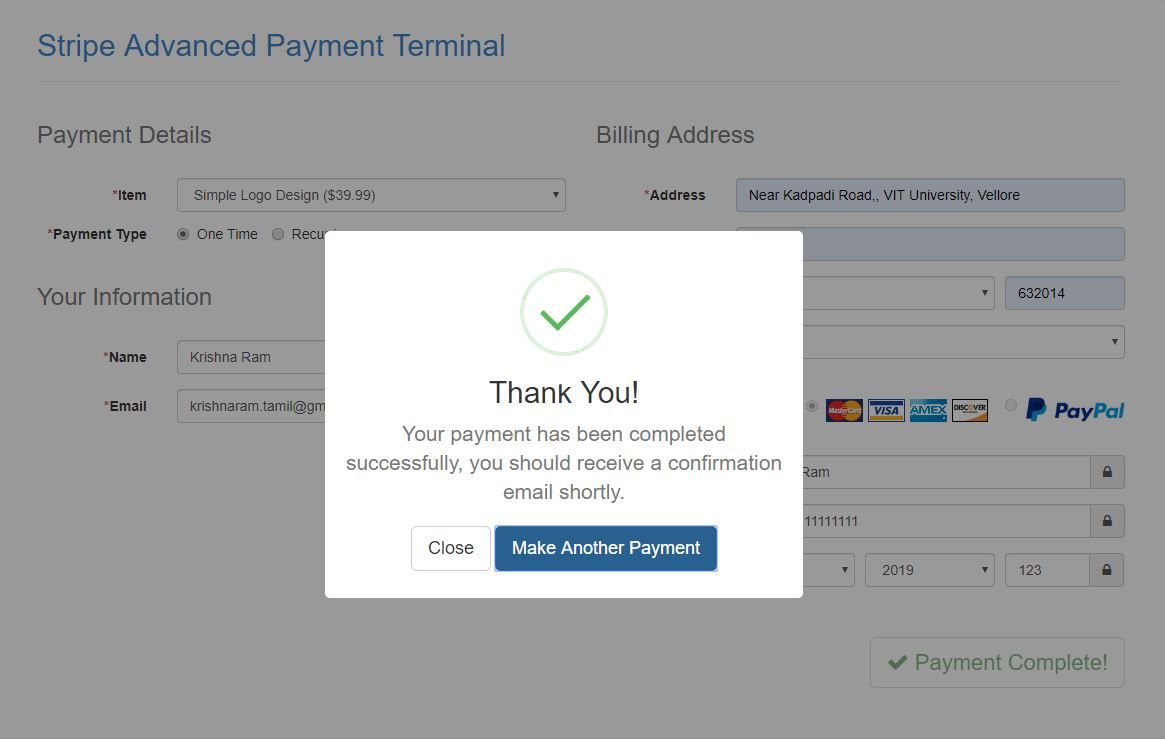Screen dimensions: 1165x739
Task: Click the MasterCard logo icon
Action: click(x=844, y=410)
